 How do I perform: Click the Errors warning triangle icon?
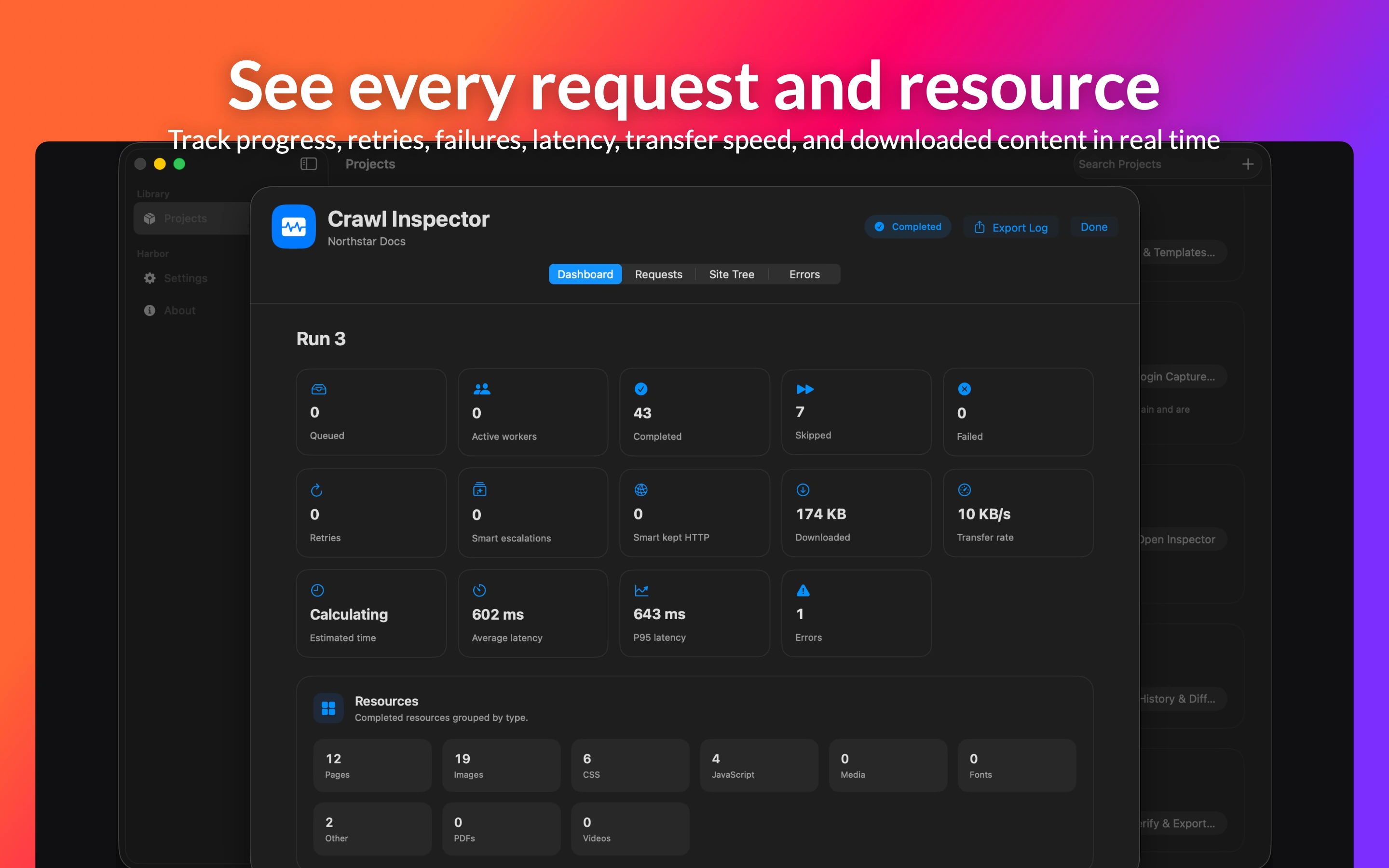pyautogui.click(x=803, y=590)
